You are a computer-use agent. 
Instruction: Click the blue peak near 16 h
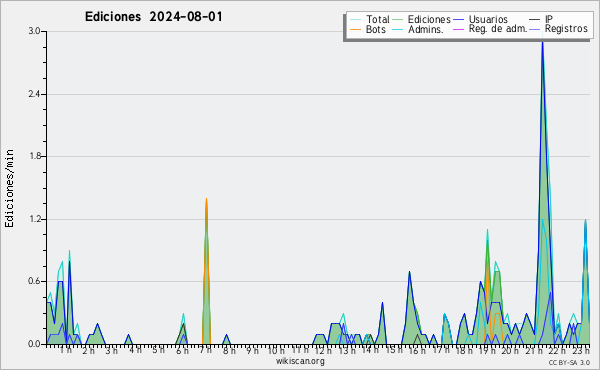point(409,272)
